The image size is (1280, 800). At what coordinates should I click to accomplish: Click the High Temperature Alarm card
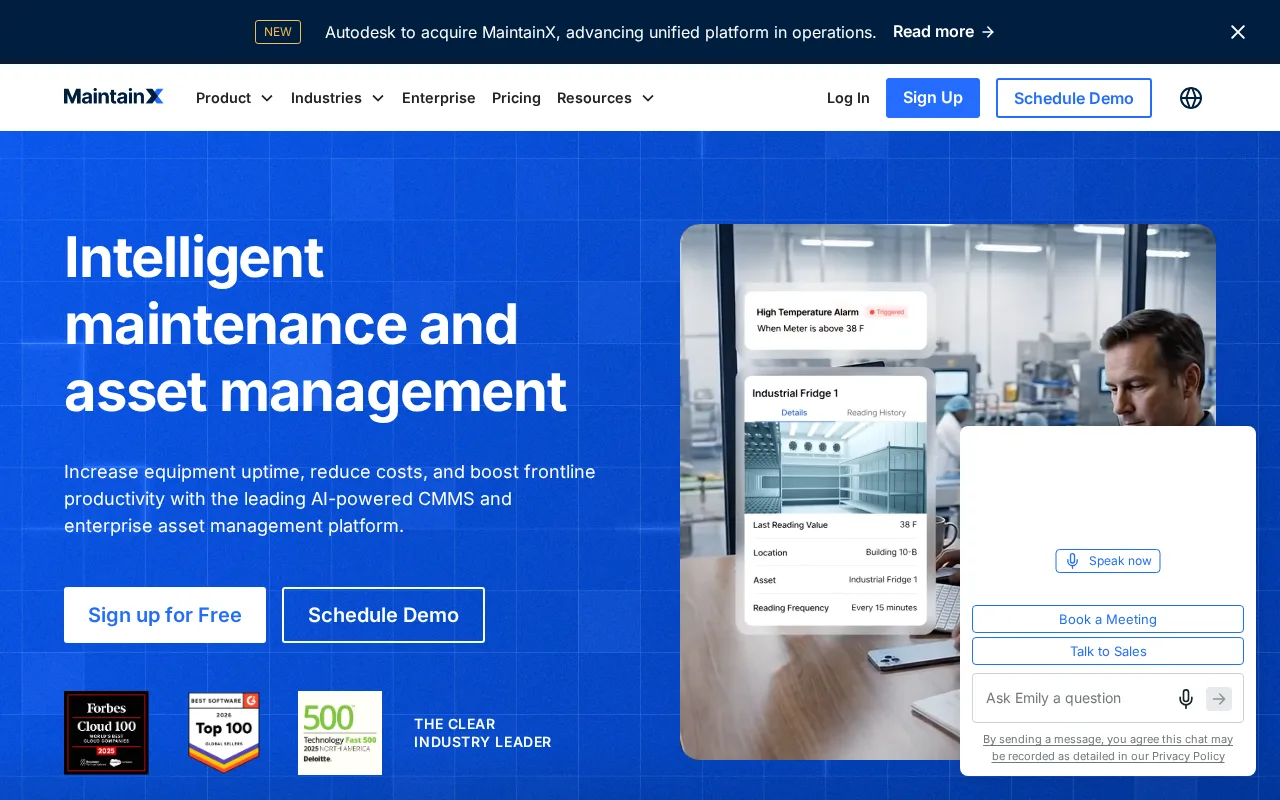pyautogui.click(x=836, y=320)
